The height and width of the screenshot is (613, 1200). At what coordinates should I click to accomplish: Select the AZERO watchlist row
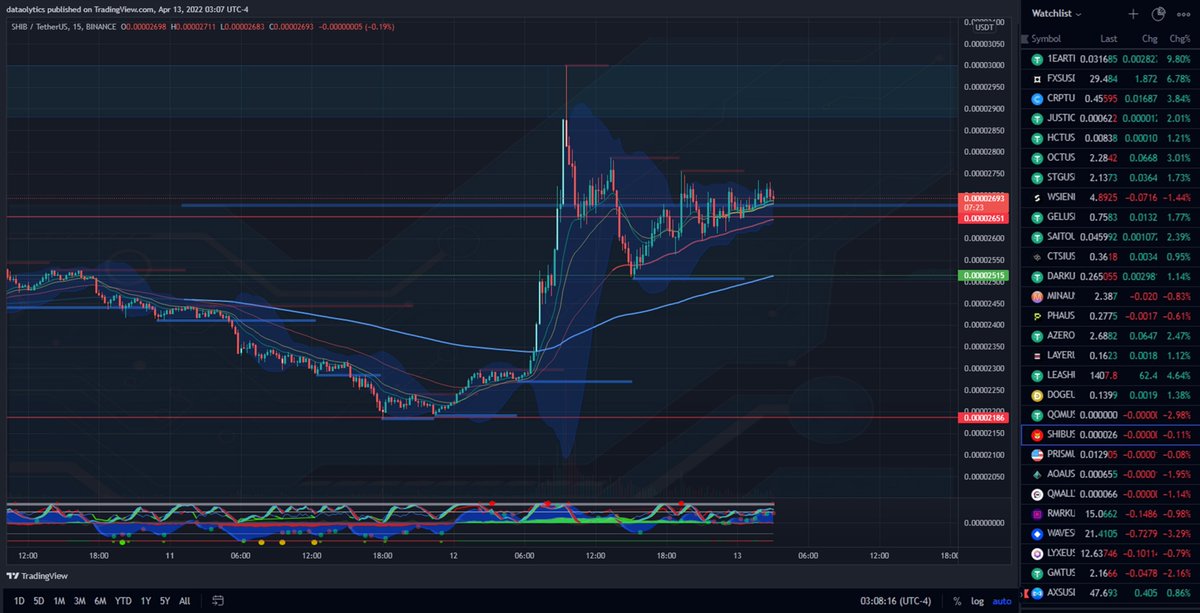(x=1110, y=335)
